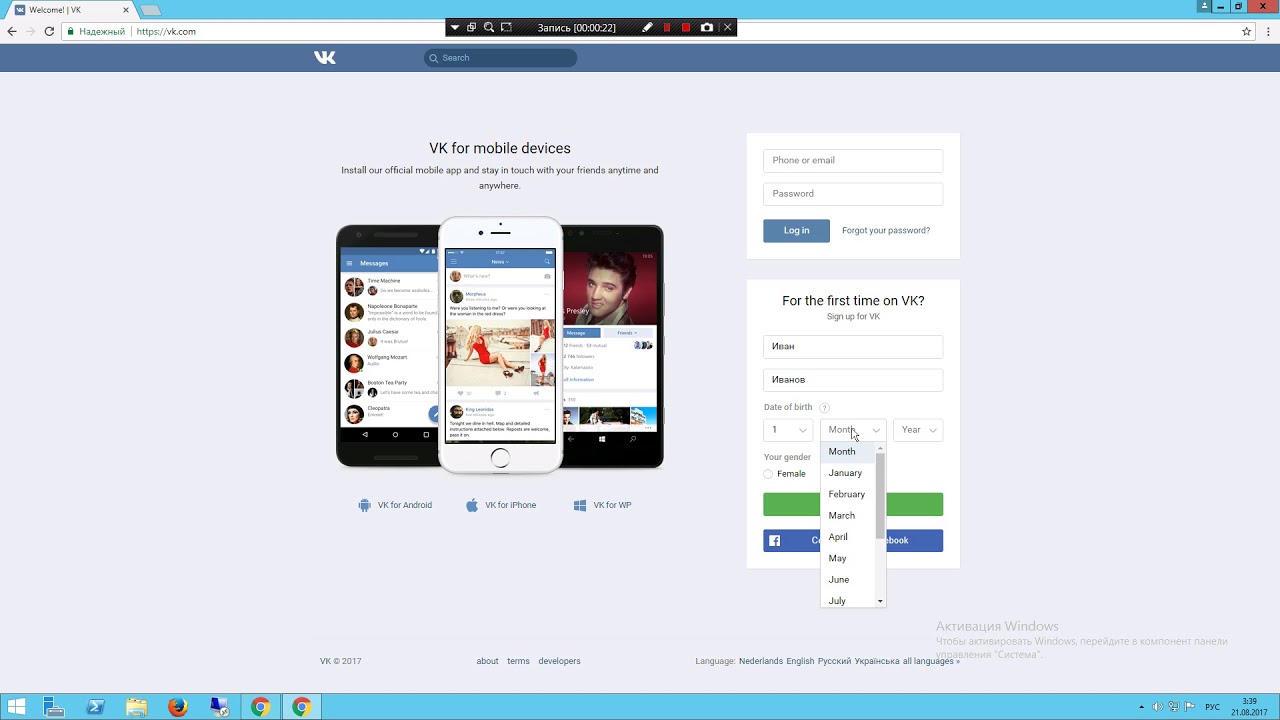Select the recorder pencil draw tool

pos(648,27)
